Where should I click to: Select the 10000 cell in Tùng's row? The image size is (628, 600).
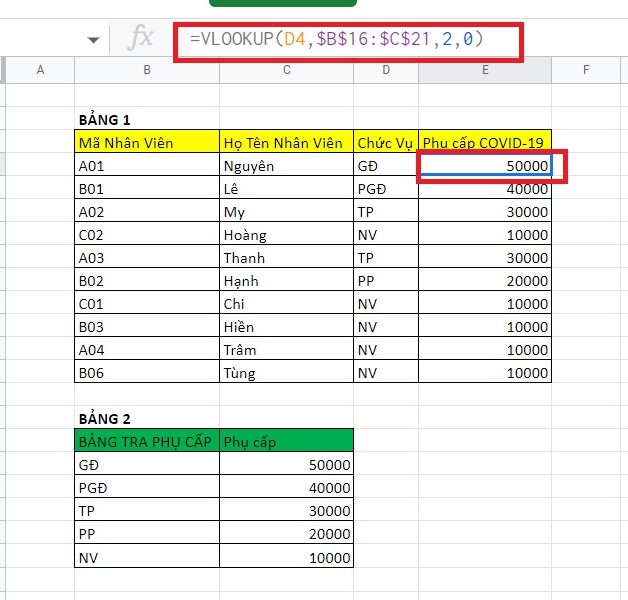coord(485,372)
